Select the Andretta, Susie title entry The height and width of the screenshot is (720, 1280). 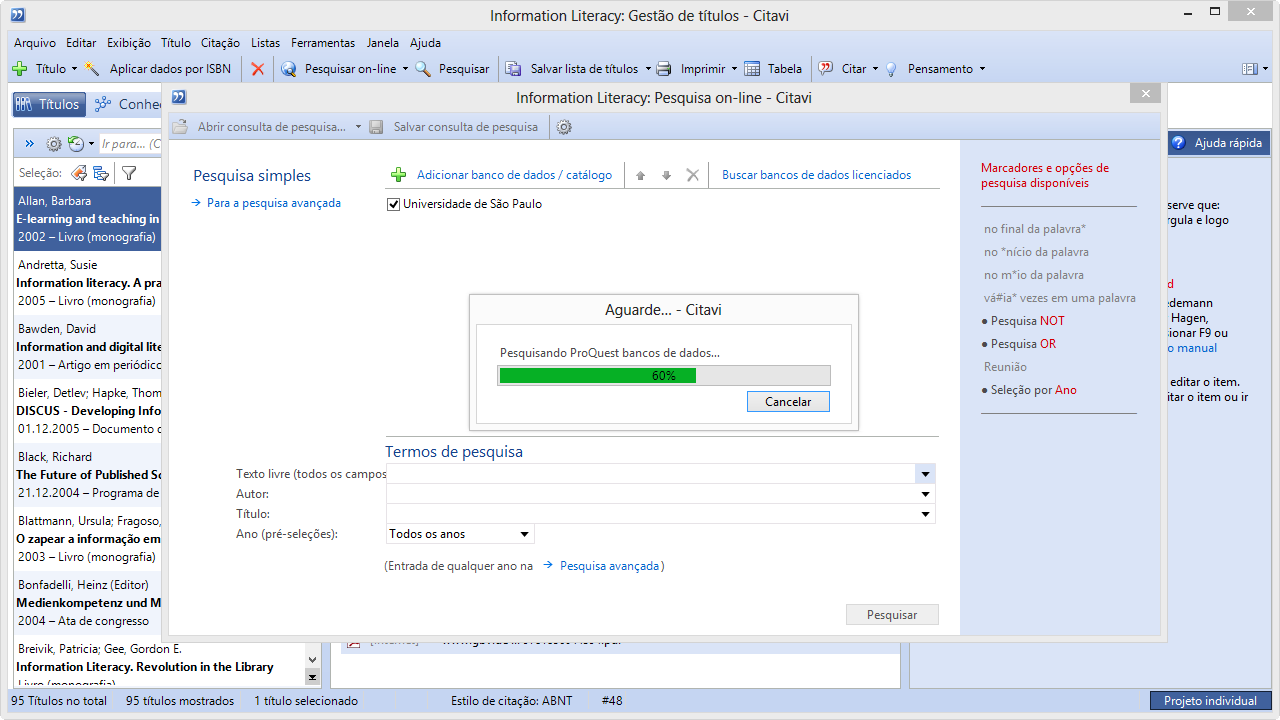tap(88, 283)
